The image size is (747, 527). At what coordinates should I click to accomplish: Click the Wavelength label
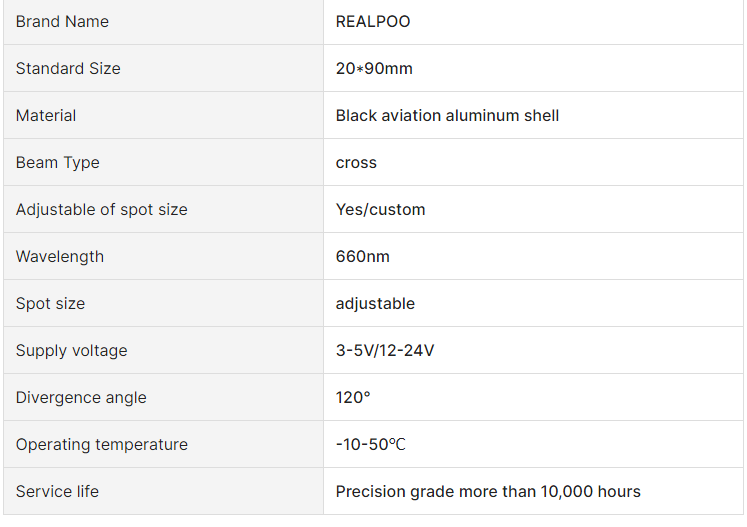(60, 257)
